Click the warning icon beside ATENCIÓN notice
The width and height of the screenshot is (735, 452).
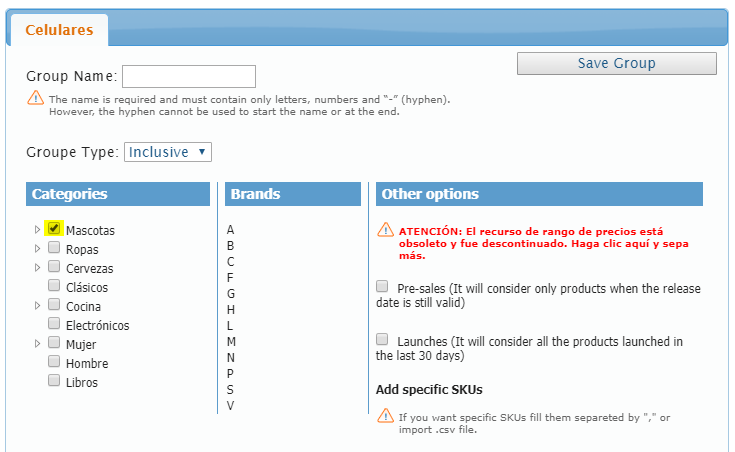(x=385, y=230)
